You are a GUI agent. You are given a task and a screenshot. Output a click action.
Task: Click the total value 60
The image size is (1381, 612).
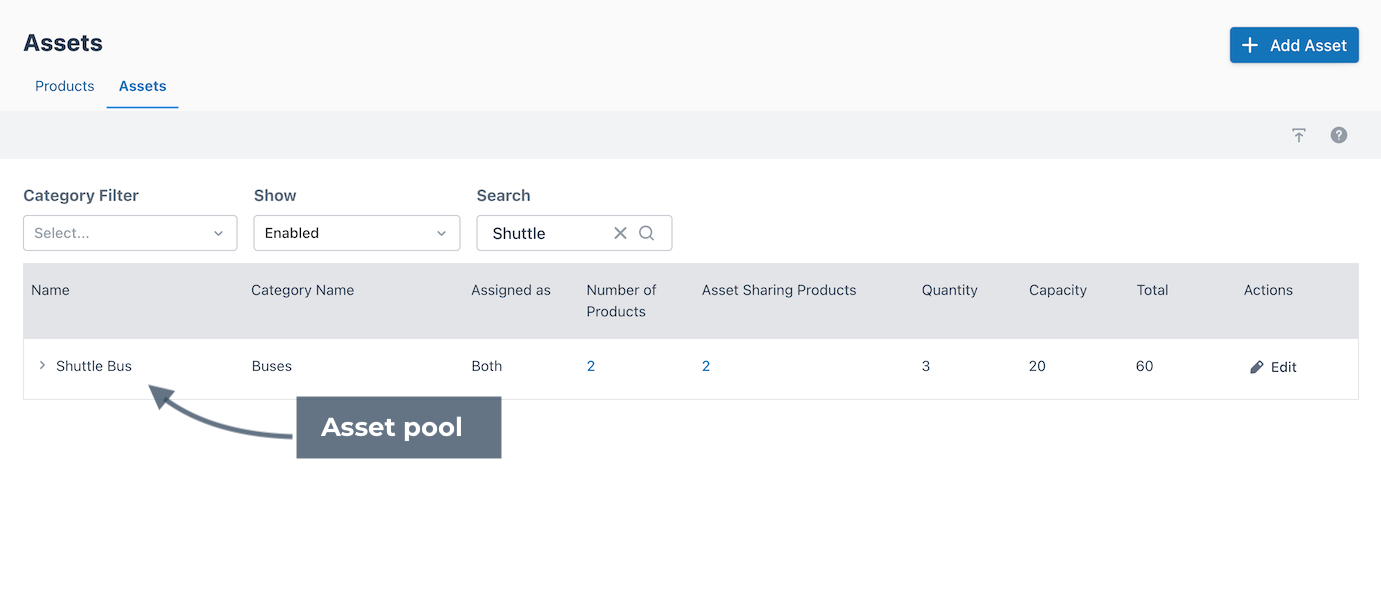[x=1145, y=366]
